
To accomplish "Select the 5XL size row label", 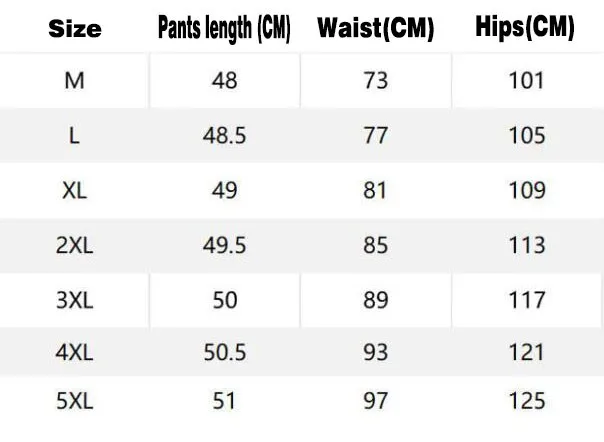I will (x=75, y=401).
